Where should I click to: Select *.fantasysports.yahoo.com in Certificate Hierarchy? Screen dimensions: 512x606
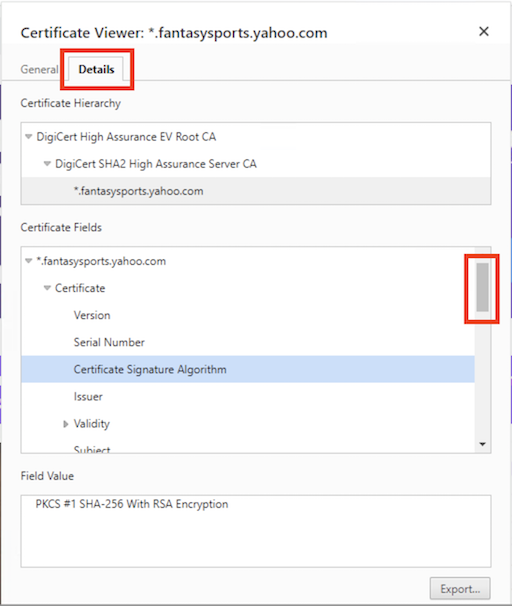tap(256, 191)
